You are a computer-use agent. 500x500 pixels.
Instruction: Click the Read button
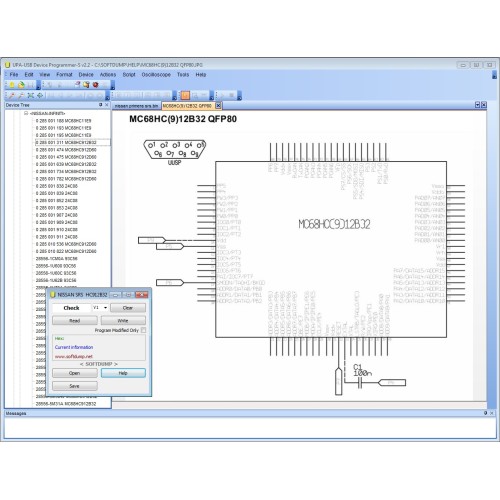coord(75,321)
